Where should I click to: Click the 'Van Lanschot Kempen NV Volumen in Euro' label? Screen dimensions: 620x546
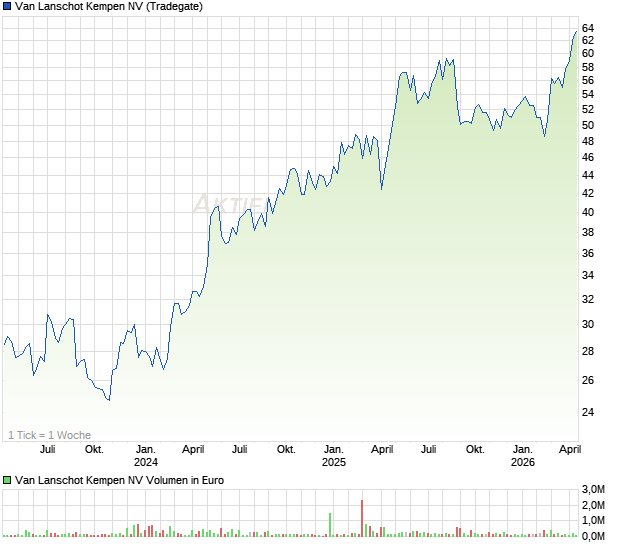(119, 480)
